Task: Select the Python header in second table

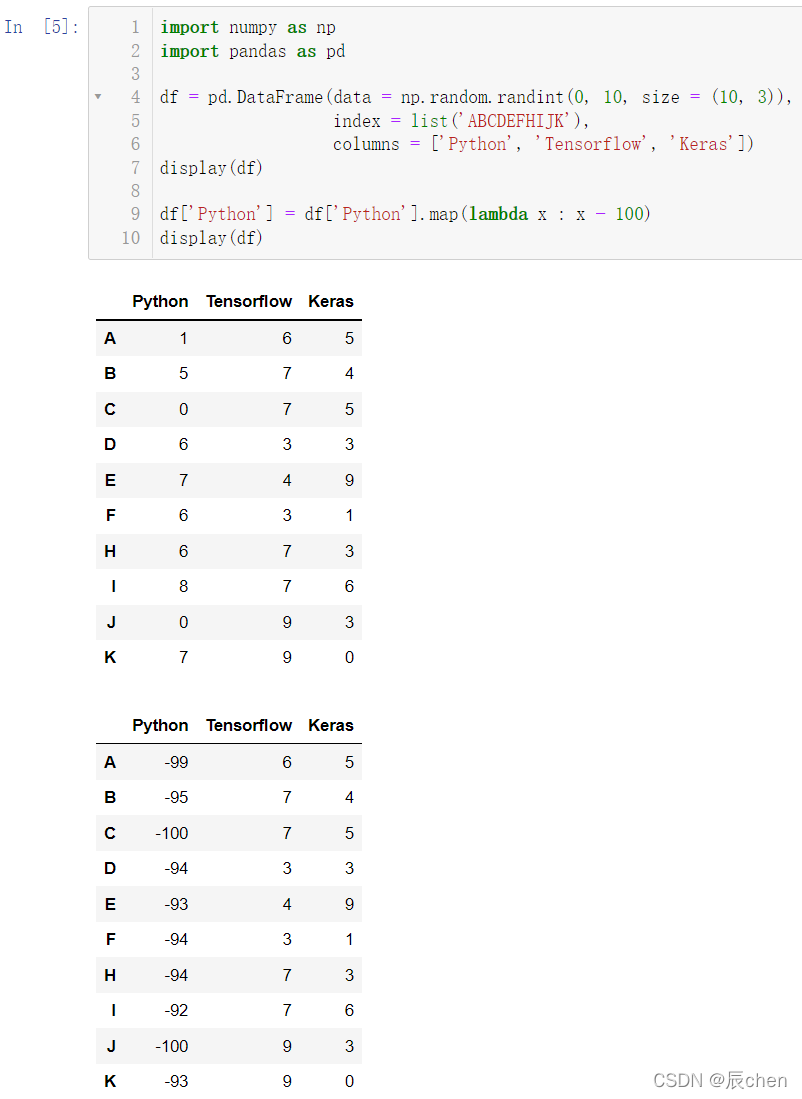Action: pyautogui.click(x=161, y=725)
